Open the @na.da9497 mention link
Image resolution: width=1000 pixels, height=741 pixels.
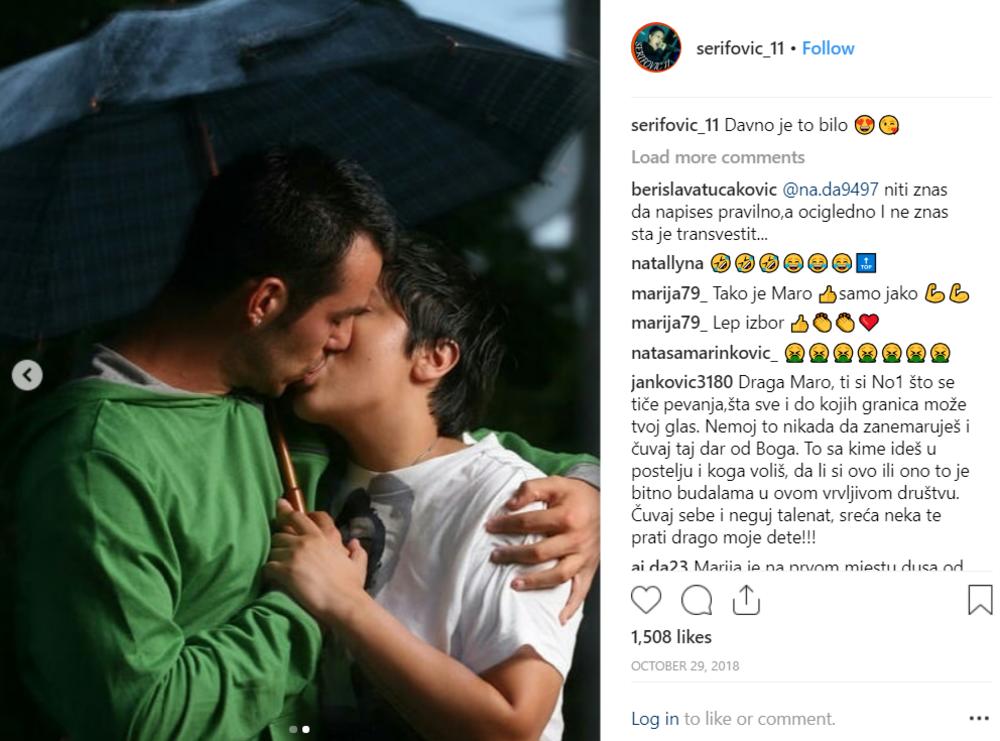click(x=830, y=189)
